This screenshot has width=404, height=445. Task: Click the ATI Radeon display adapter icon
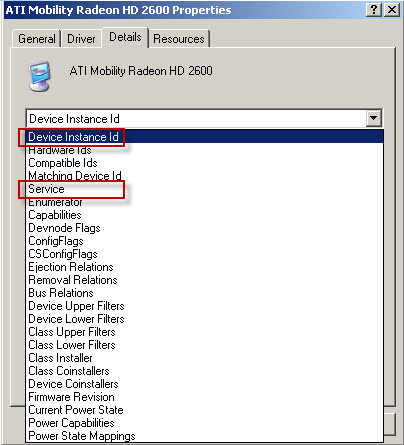(39, 76)
